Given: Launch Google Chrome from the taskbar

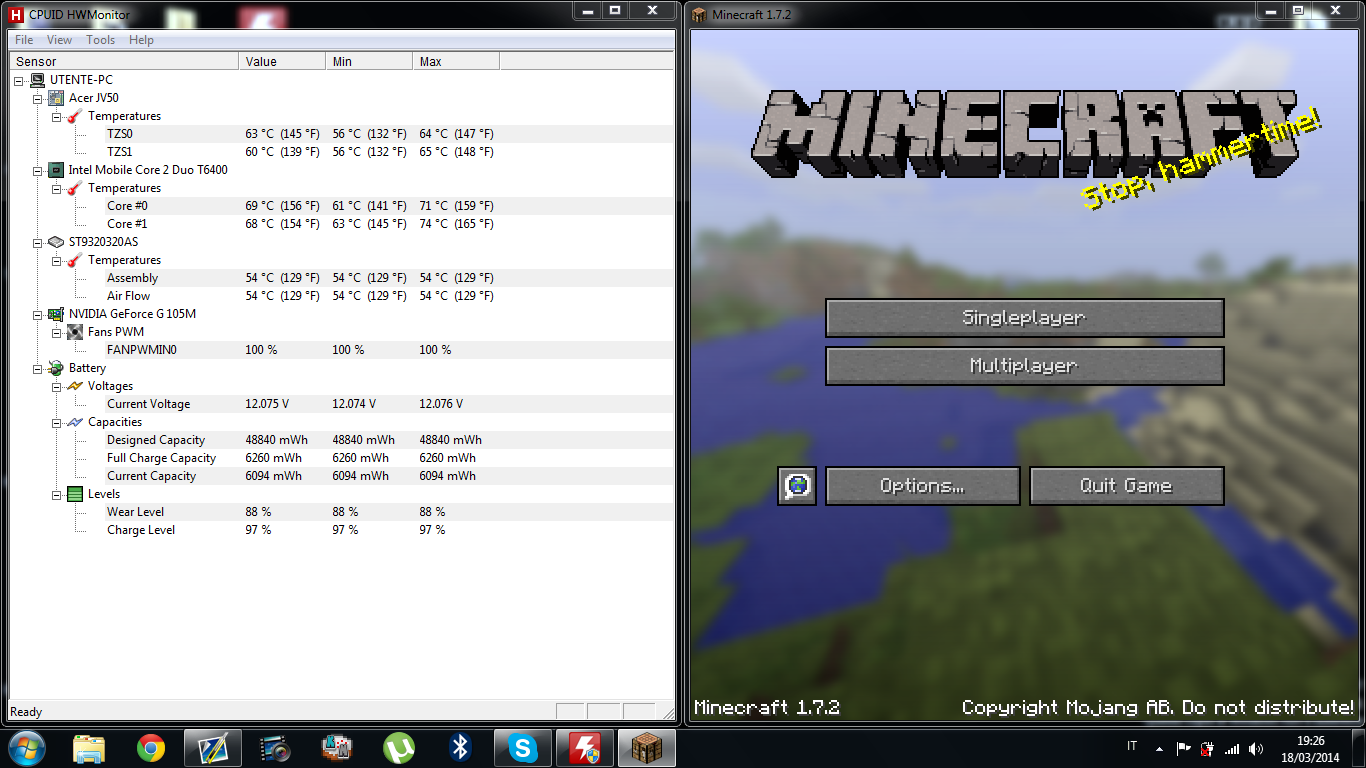Looking at the screenshot, I should [x=151, y=748].
